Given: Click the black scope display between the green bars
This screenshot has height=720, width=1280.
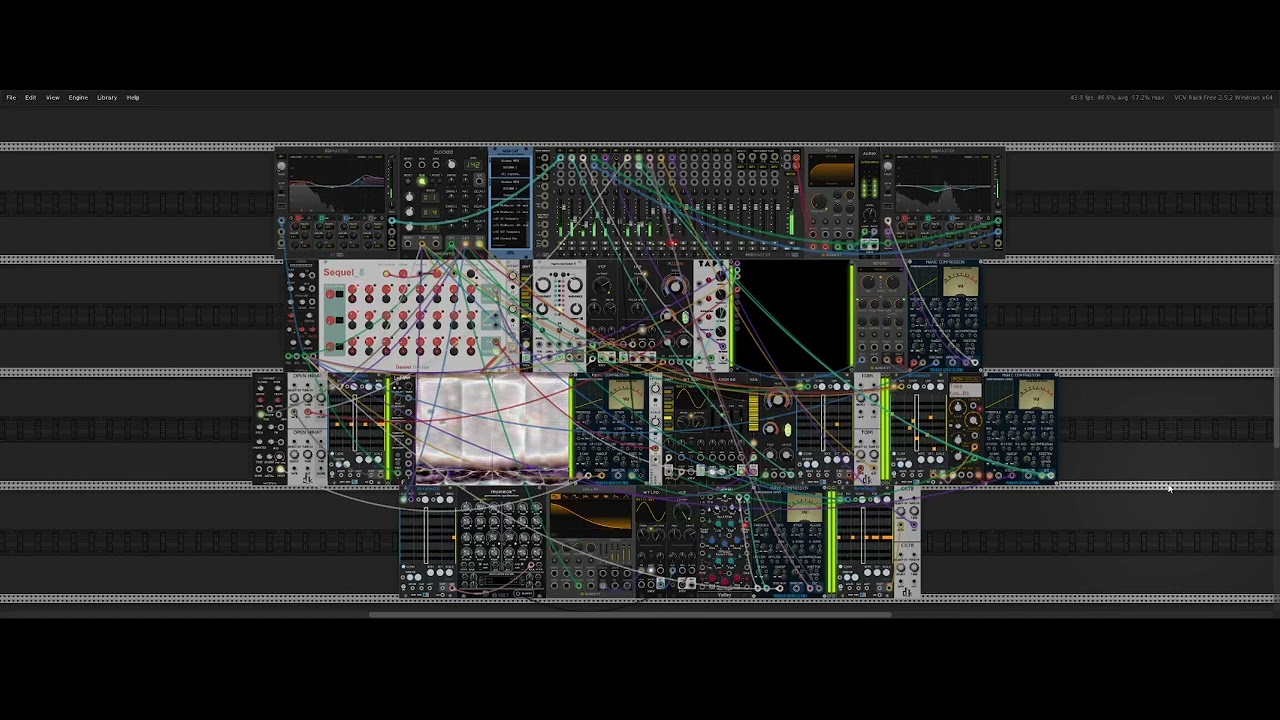Looking at the screenshot, I should 793,315.
